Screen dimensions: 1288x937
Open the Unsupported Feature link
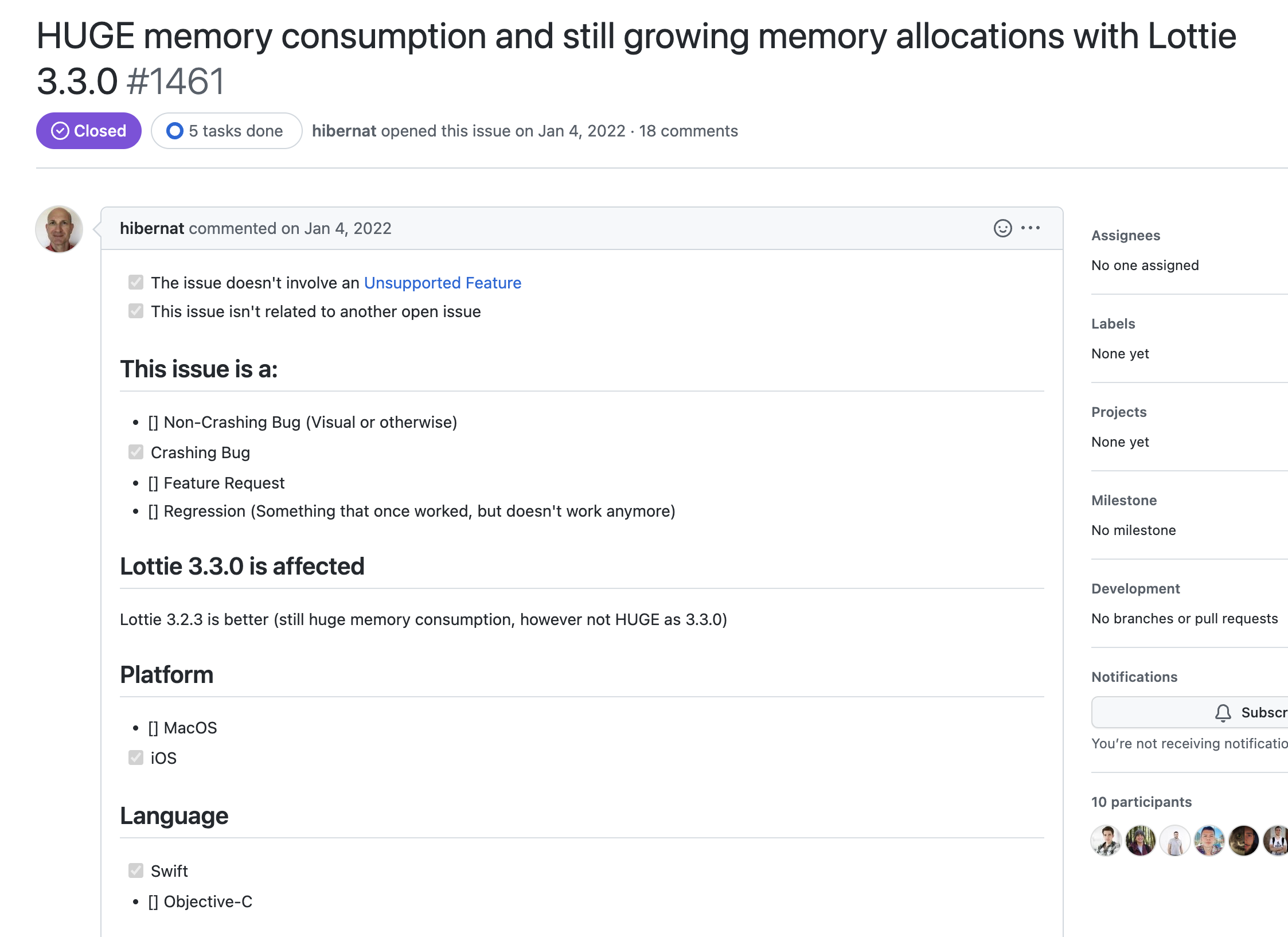(442, 283)
